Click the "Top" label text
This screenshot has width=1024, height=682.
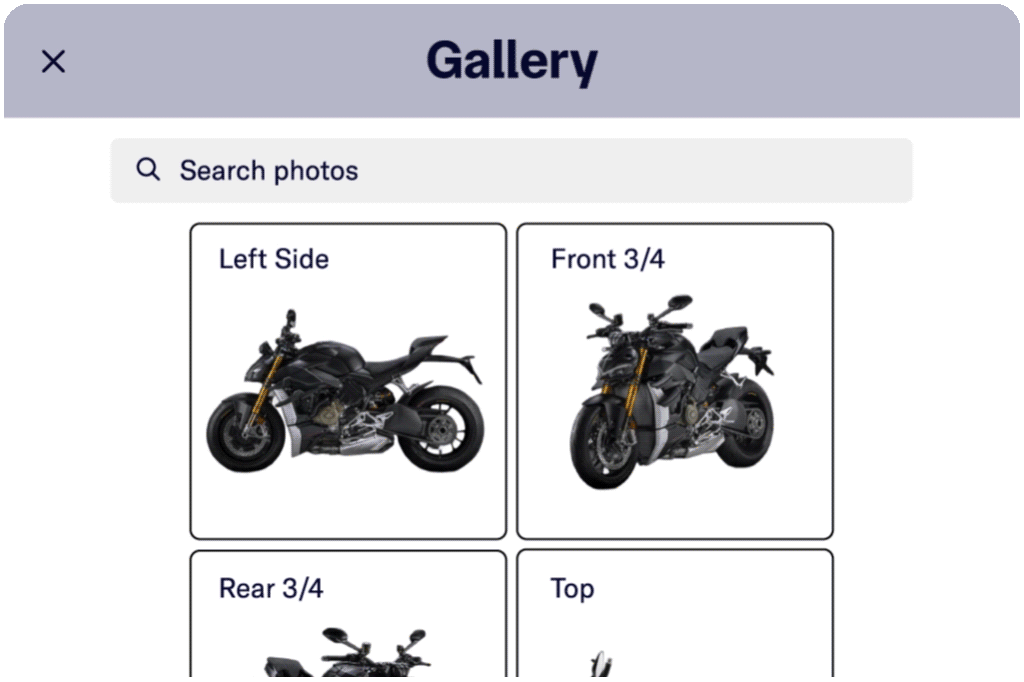(x=572, y=589)
